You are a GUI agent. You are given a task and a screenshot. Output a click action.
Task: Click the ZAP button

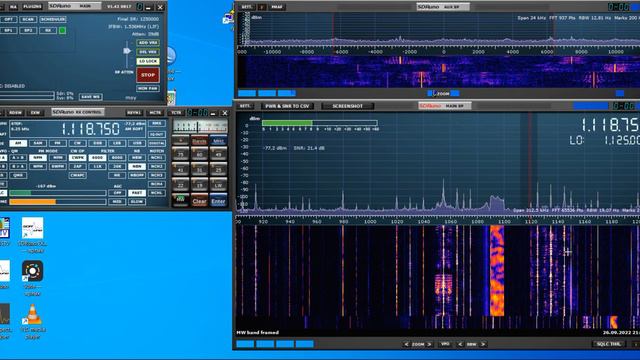(78, 167)
